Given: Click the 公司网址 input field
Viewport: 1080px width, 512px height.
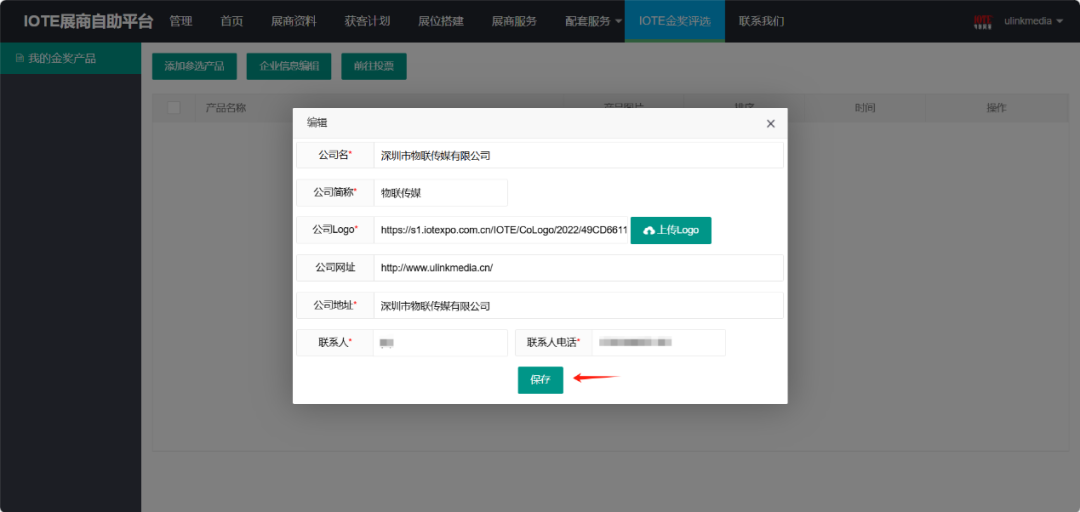Looking at the screenshot, I should [579, 268].
